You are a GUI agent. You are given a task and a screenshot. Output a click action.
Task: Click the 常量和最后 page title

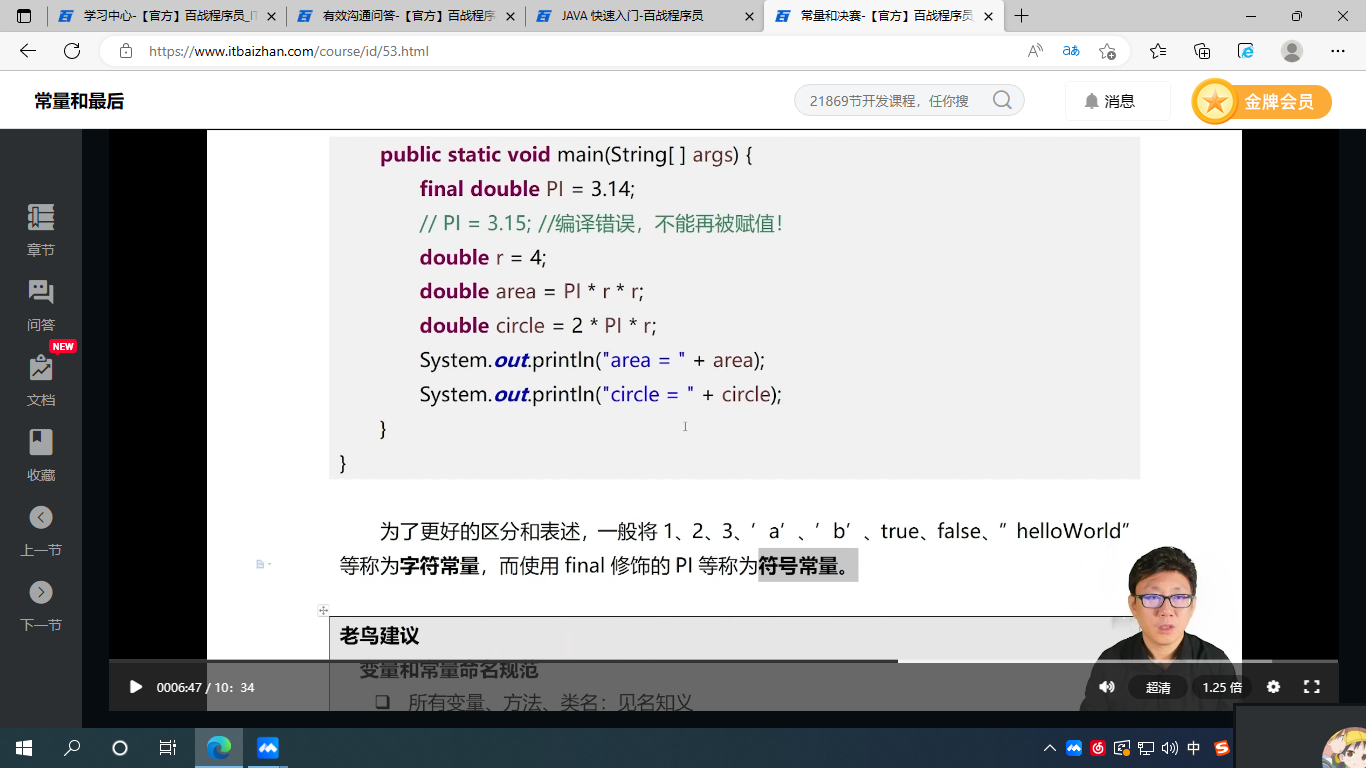click(x=79, y=101)
